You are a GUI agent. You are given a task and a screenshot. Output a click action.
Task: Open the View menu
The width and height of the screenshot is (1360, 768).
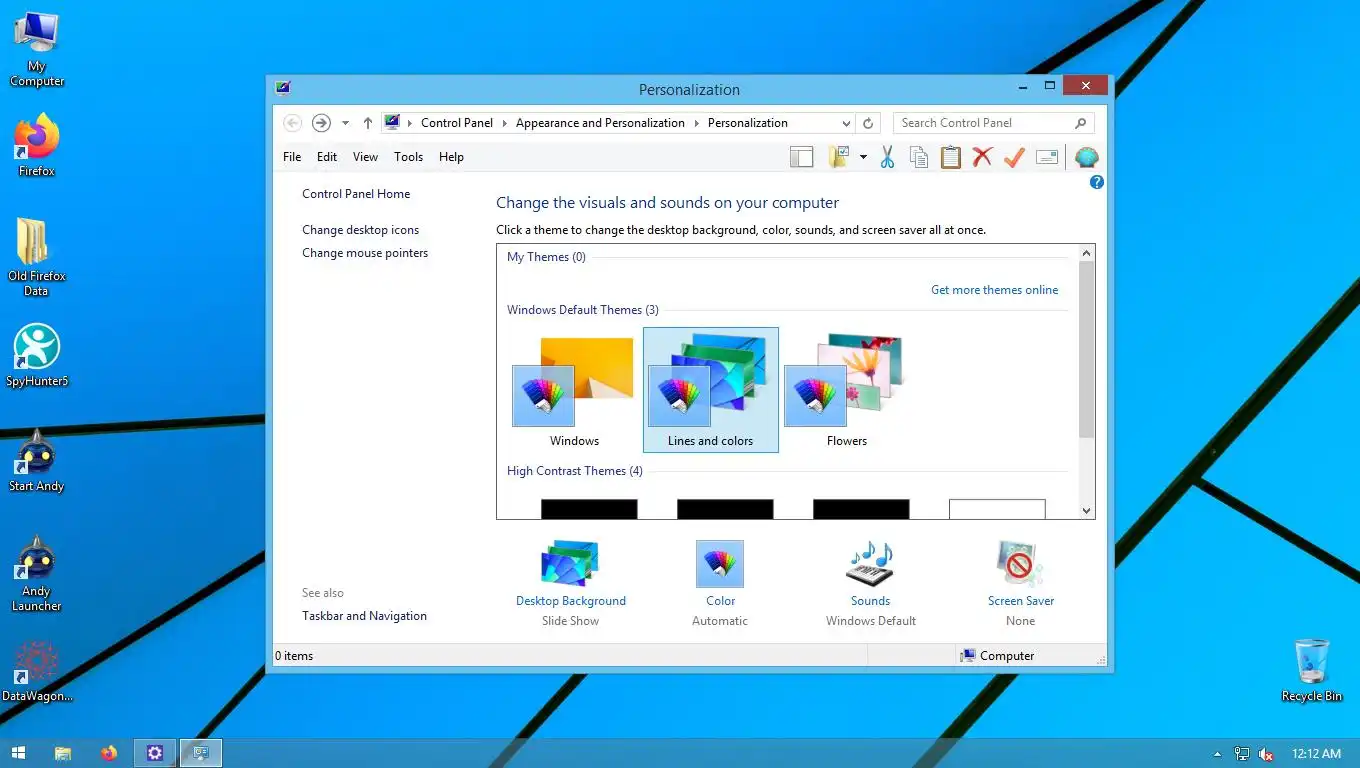click(365, 157)
